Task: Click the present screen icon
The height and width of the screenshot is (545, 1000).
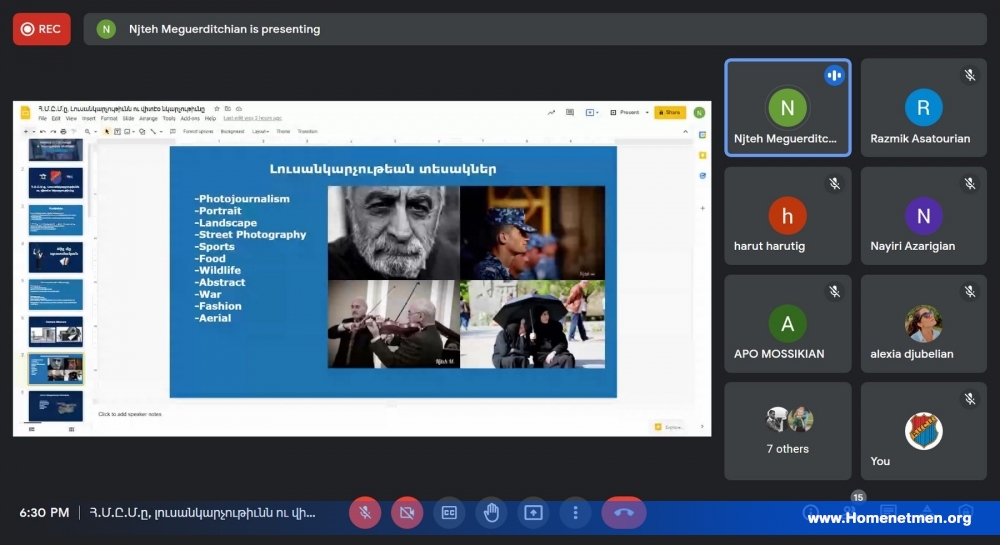Action: [533, 512]
